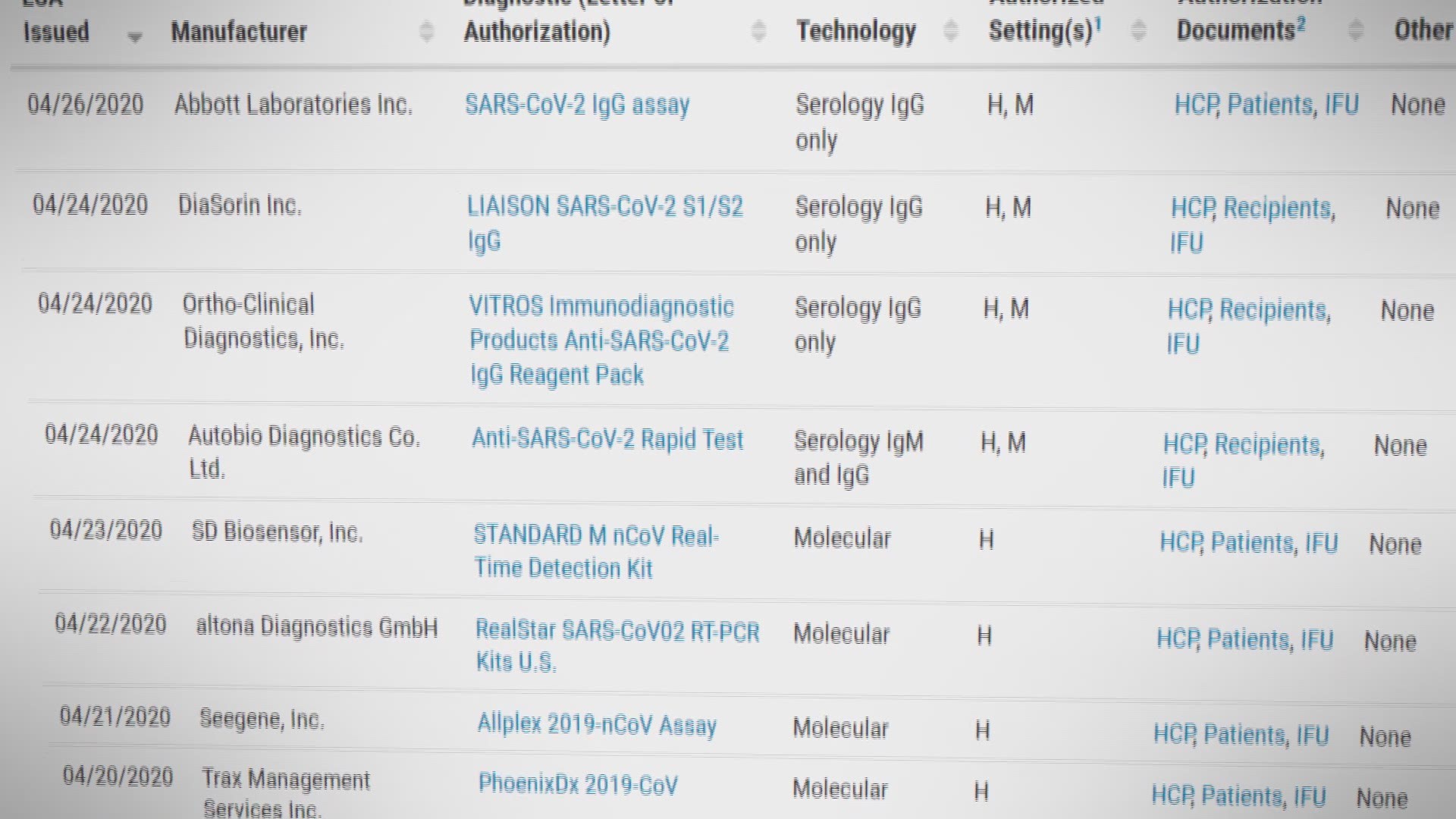This screenshot has height=819, width=1456.
Task: Open HCP document for Seegene row
Action: tap(1175, 734)
